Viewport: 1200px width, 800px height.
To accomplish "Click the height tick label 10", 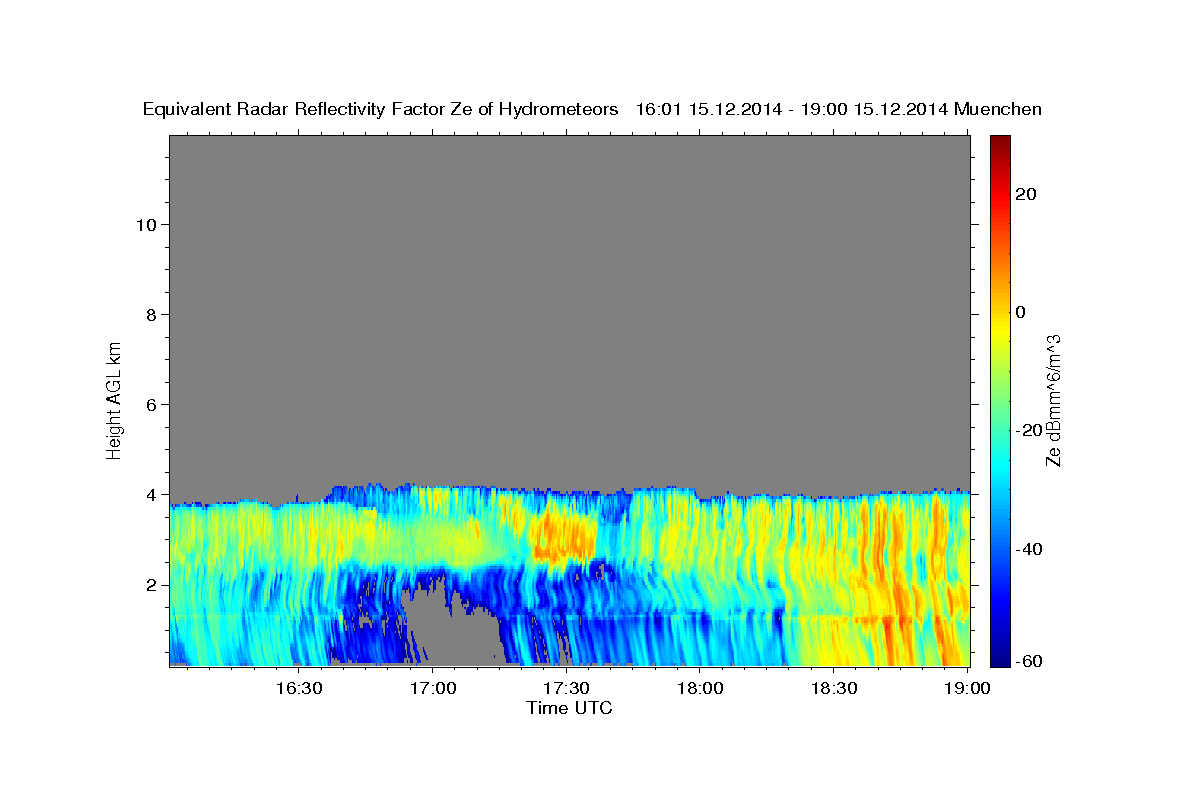I will point(145,224).
